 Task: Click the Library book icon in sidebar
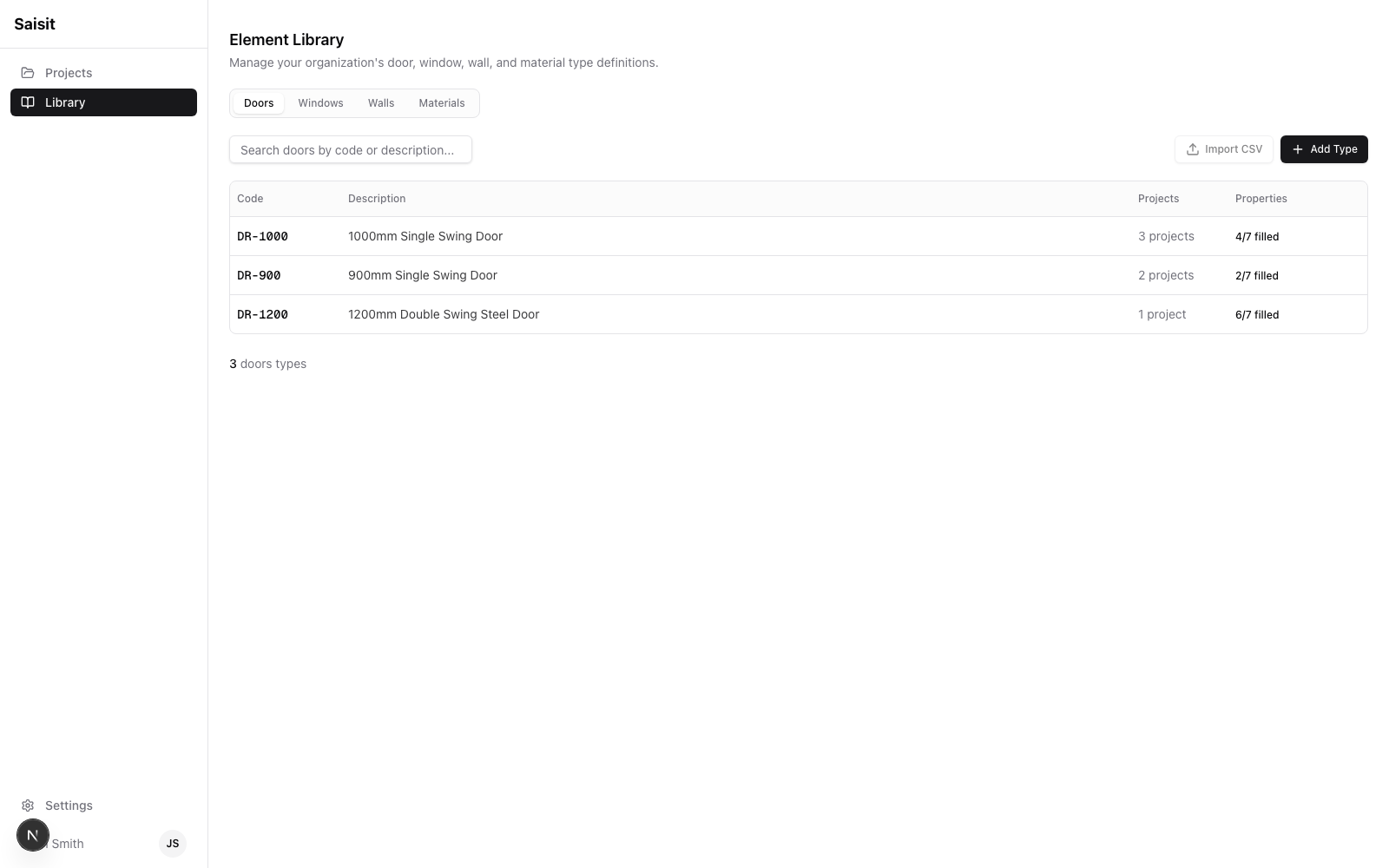pyautogui.click(x=28, y=102)
